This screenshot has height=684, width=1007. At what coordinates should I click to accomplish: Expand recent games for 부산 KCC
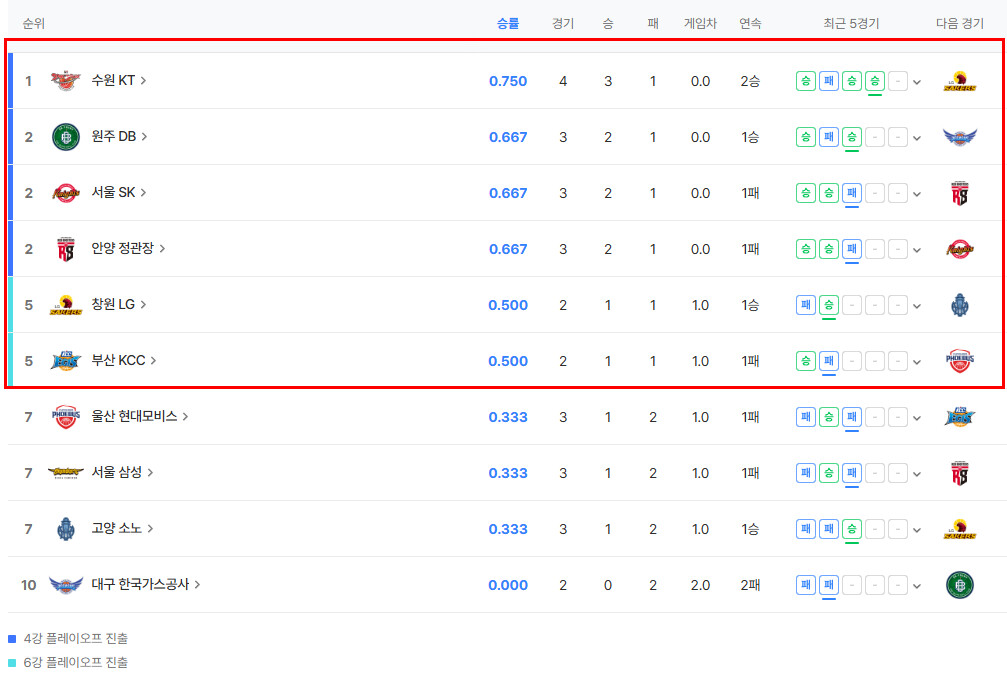click(x=916, y=362)
